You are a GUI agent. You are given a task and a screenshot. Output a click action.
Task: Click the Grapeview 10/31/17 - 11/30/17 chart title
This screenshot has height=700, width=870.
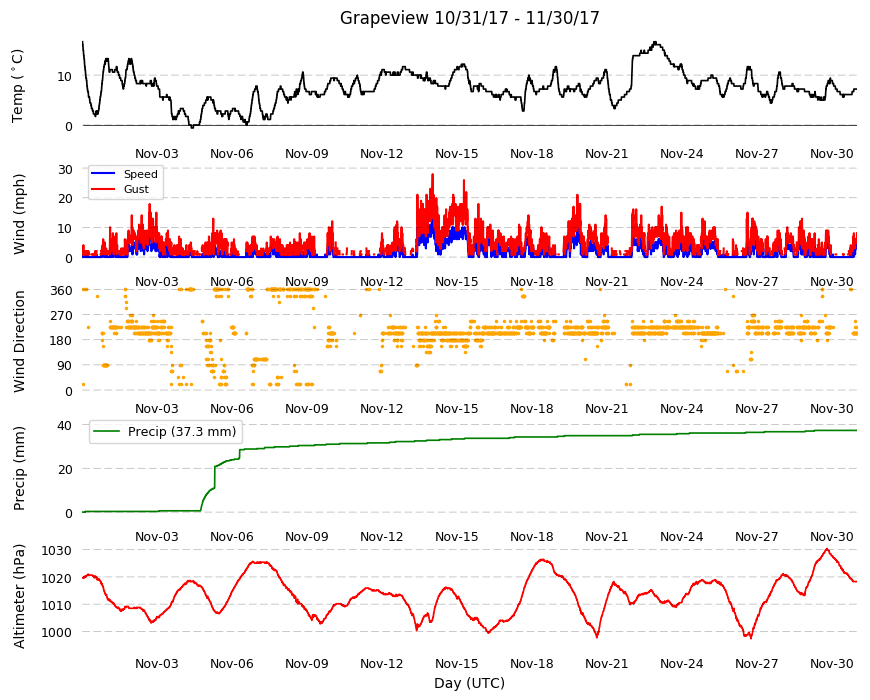pos(469,18)
